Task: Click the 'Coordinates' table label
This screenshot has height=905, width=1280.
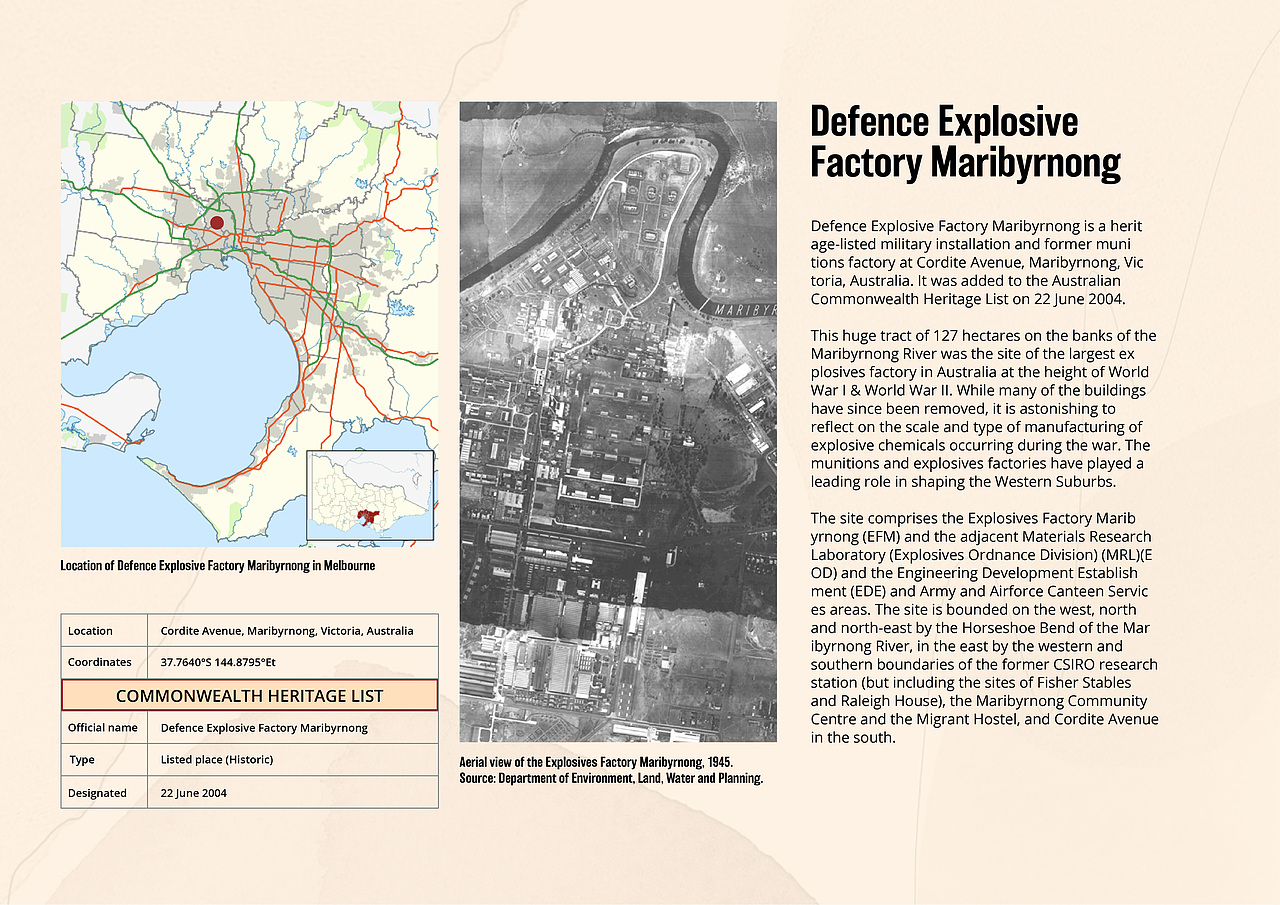Action: click(x=100, y=662)
